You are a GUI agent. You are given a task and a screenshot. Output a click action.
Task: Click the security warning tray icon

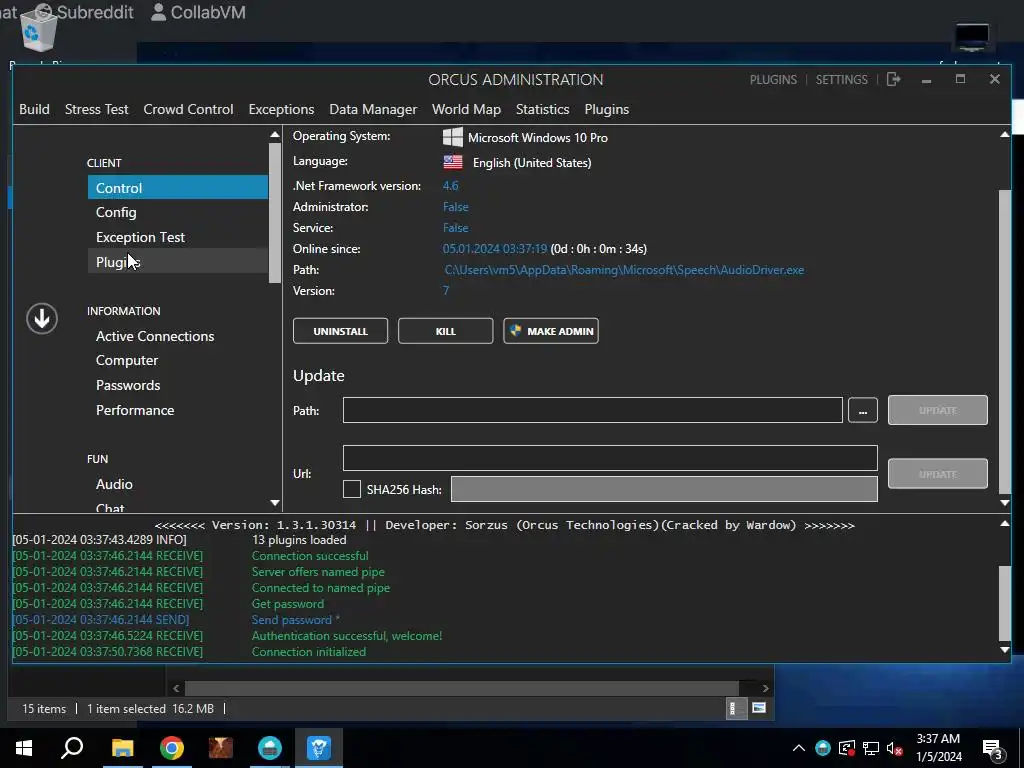847,748
